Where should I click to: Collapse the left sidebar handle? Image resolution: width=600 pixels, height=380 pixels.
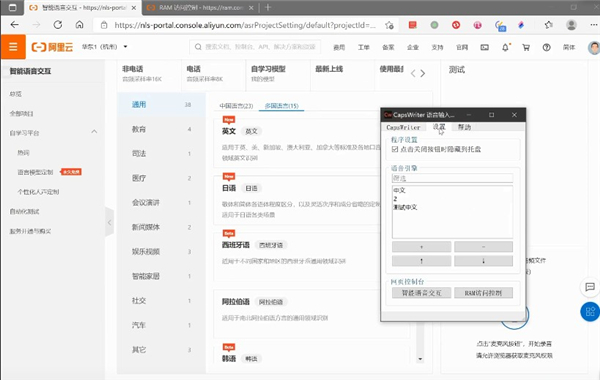[x=109, y=222]
